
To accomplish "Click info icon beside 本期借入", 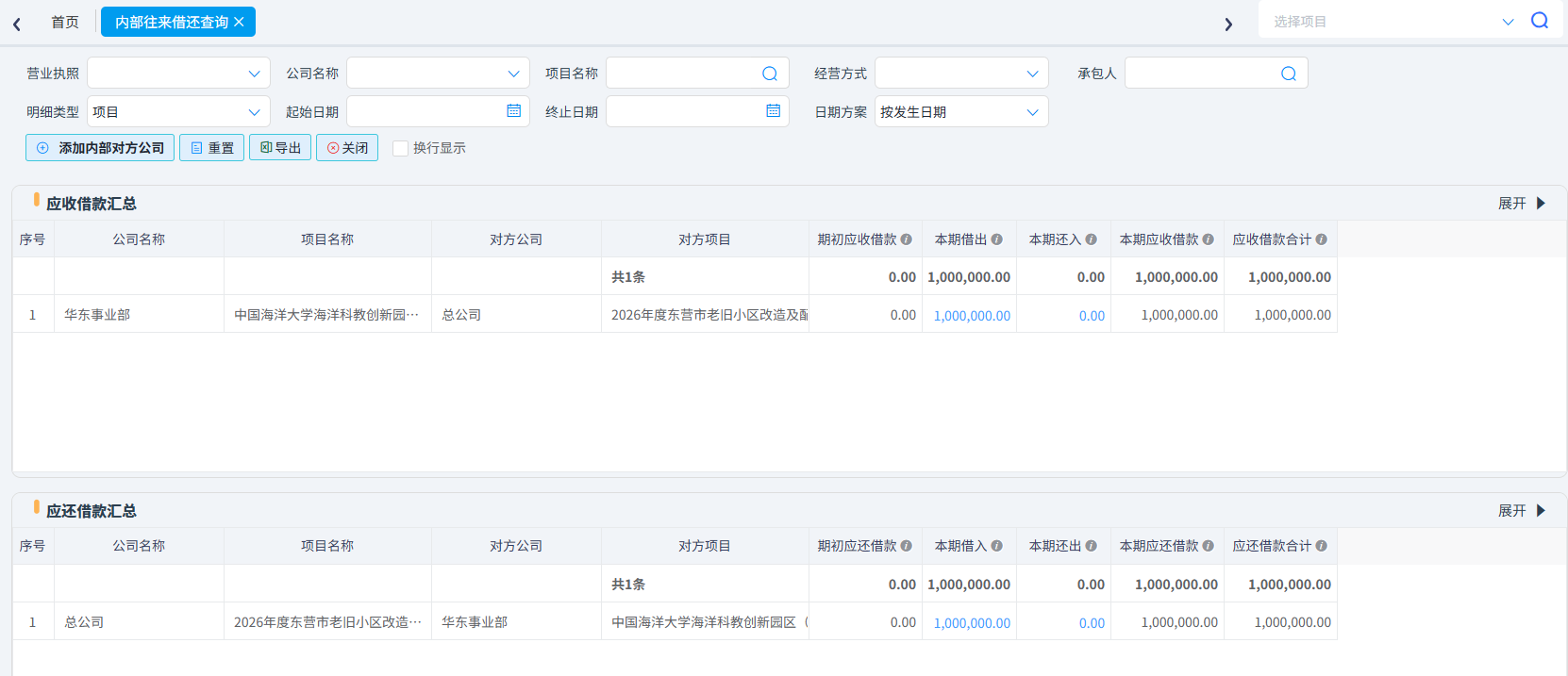I will click(x=997, y=546).
